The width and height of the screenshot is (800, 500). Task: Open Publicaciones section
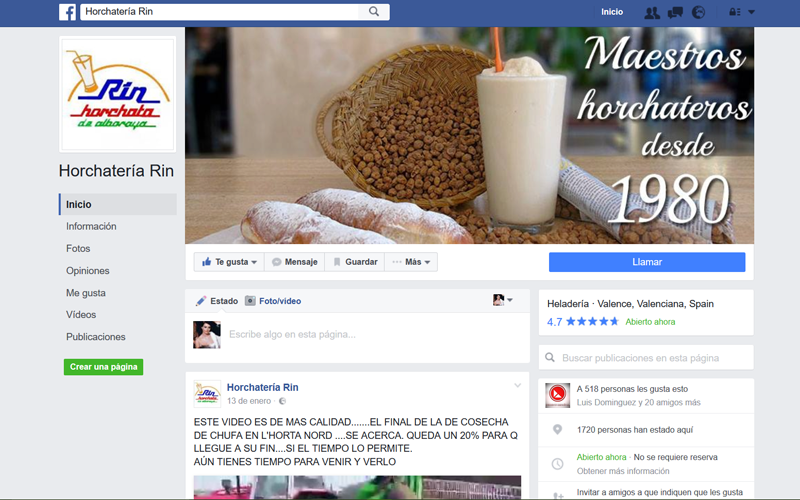pyautogui.click(x=96, y=337)
